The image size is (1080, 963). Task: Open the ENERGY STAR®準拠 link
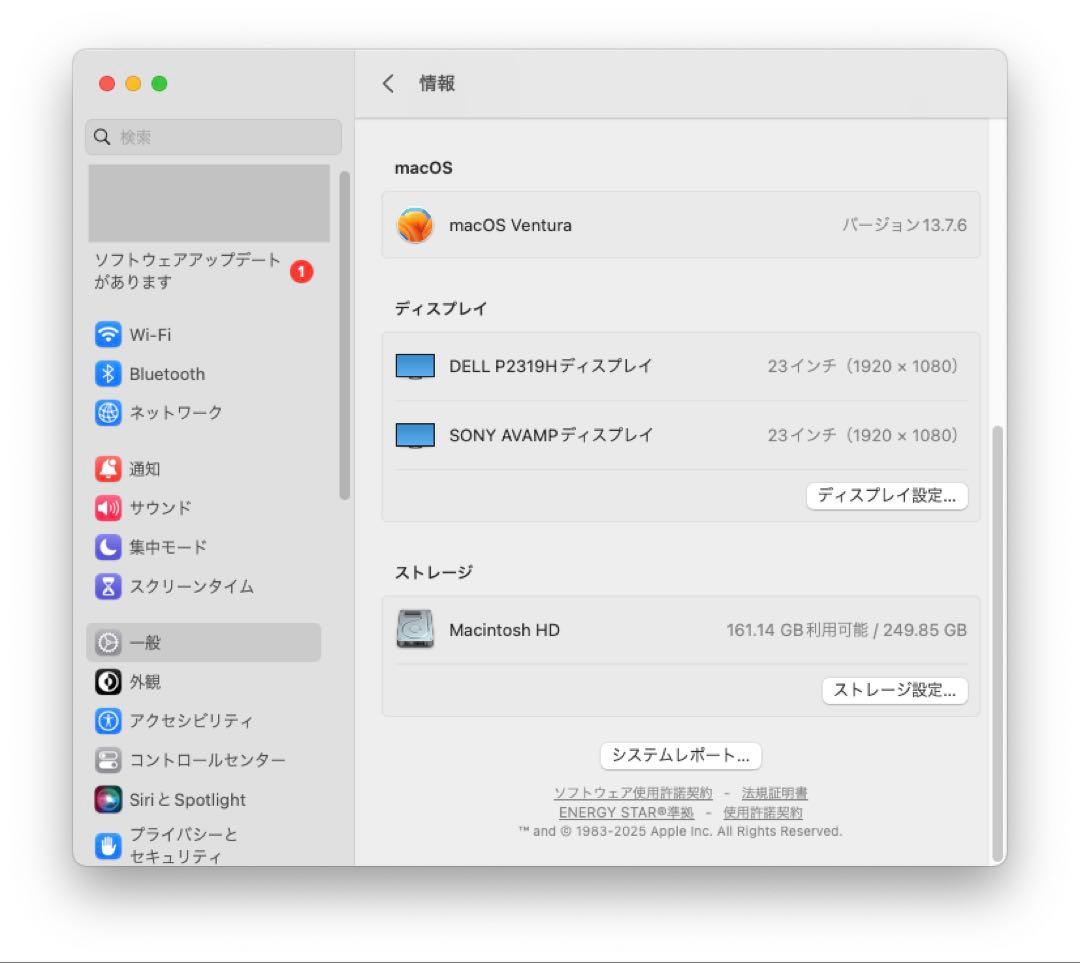(x=626, y=812)
